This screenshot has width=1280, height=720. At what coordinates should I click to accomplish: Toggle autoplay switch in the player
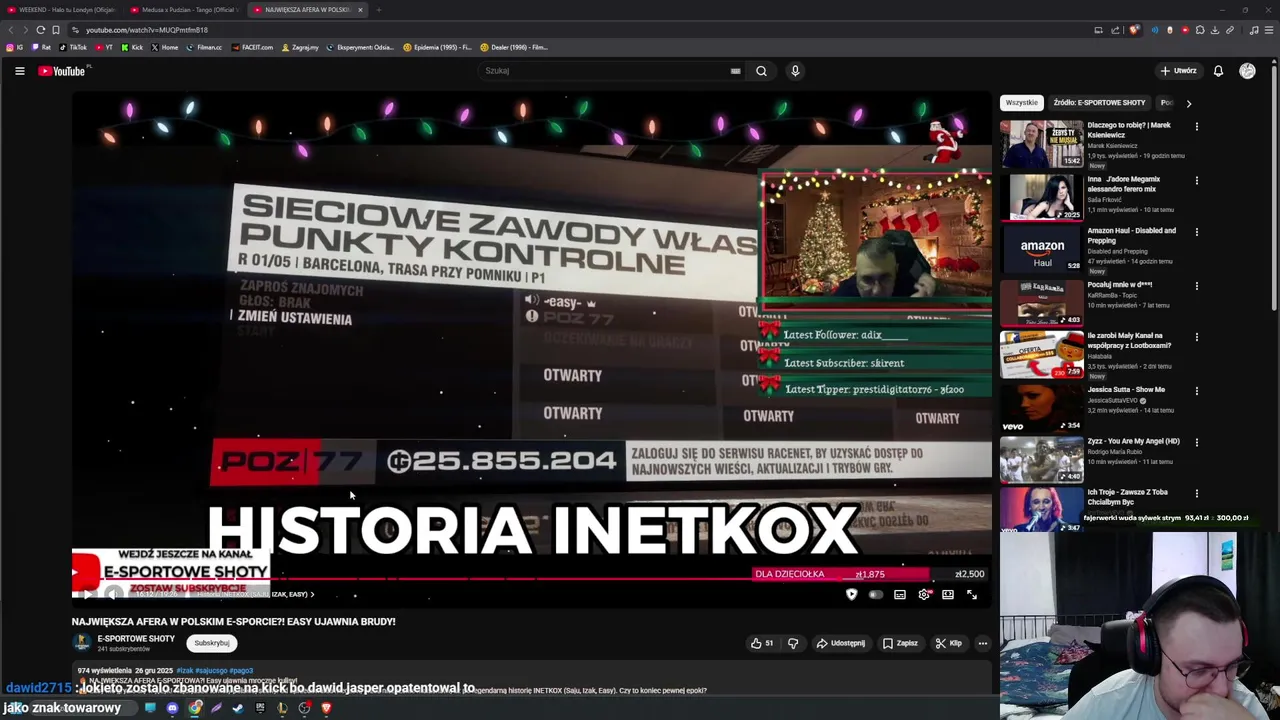point(875,595)
